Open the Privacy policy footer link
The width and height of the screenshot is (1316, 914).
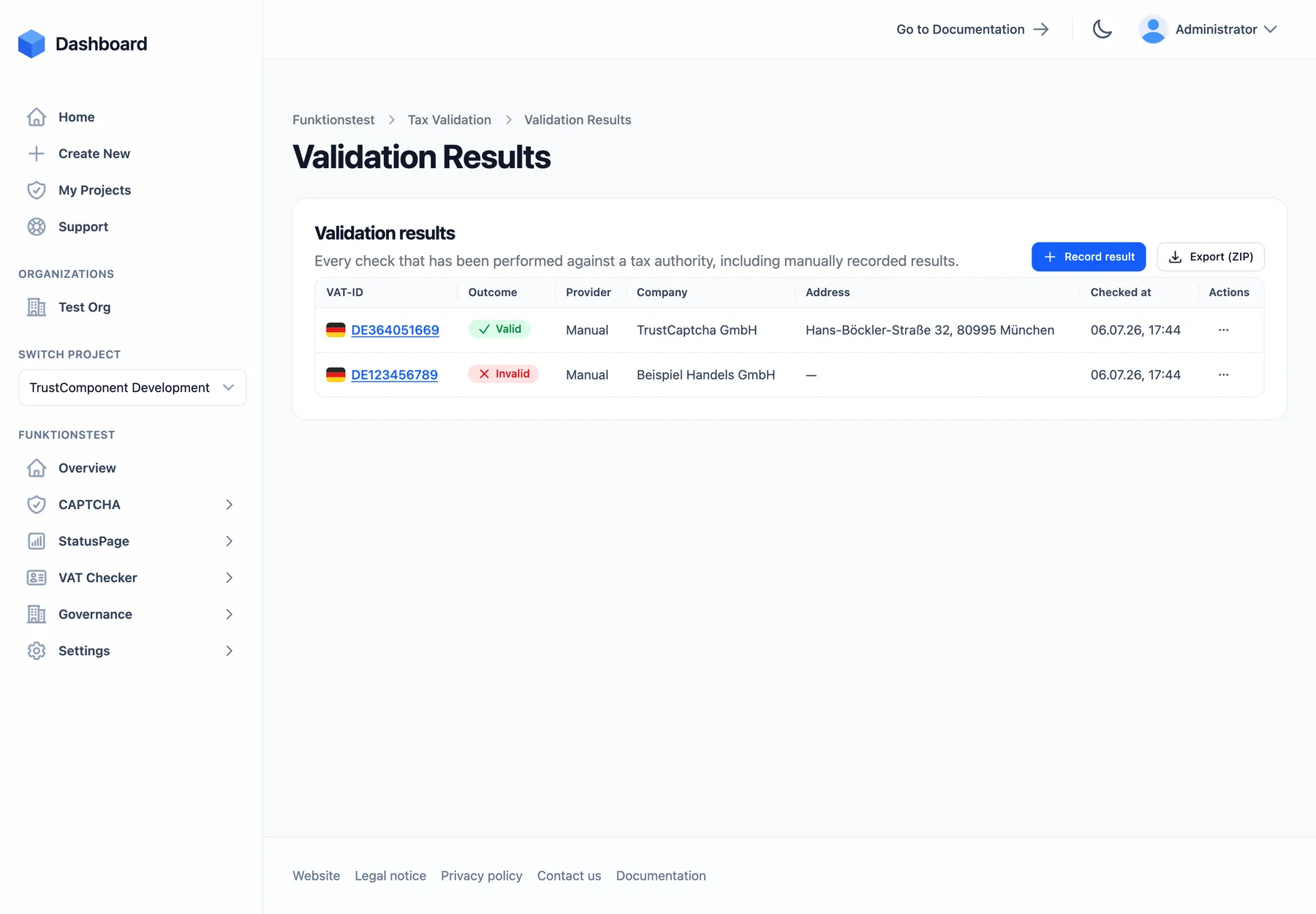[482, 876]
